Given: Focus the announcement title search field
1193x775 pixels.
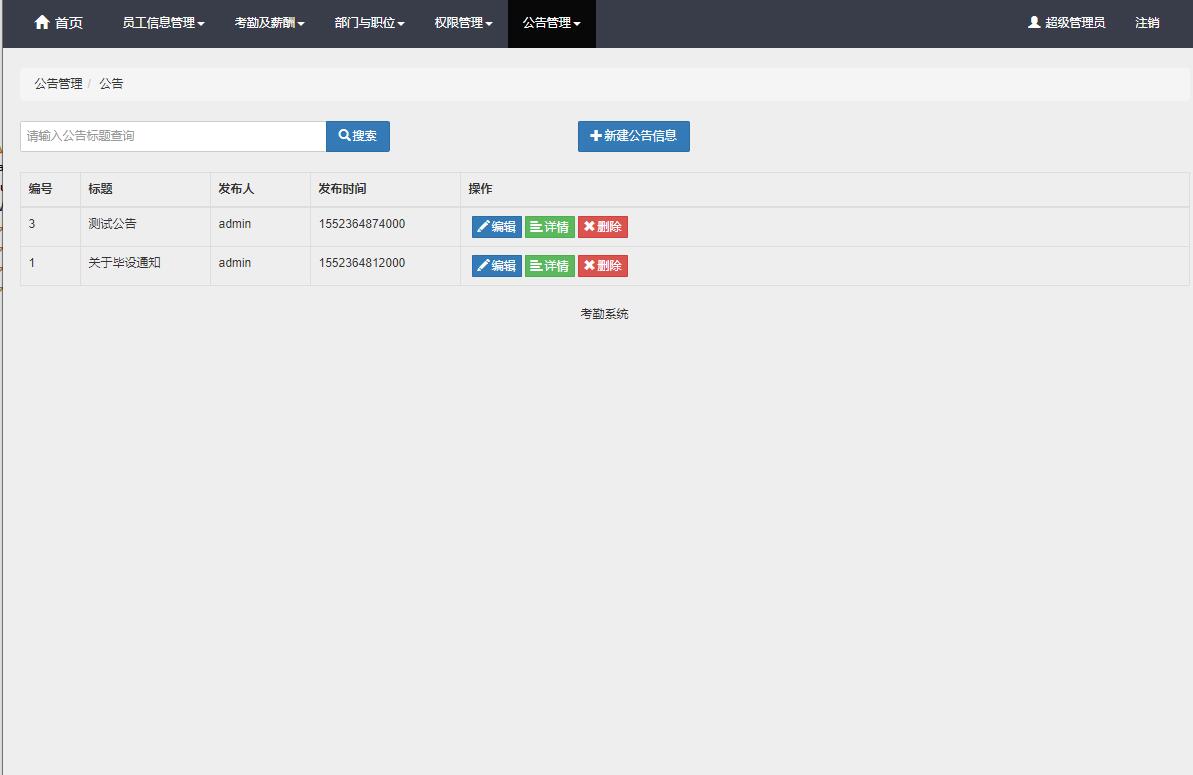Looking at the screenshot, I should 173,136.
